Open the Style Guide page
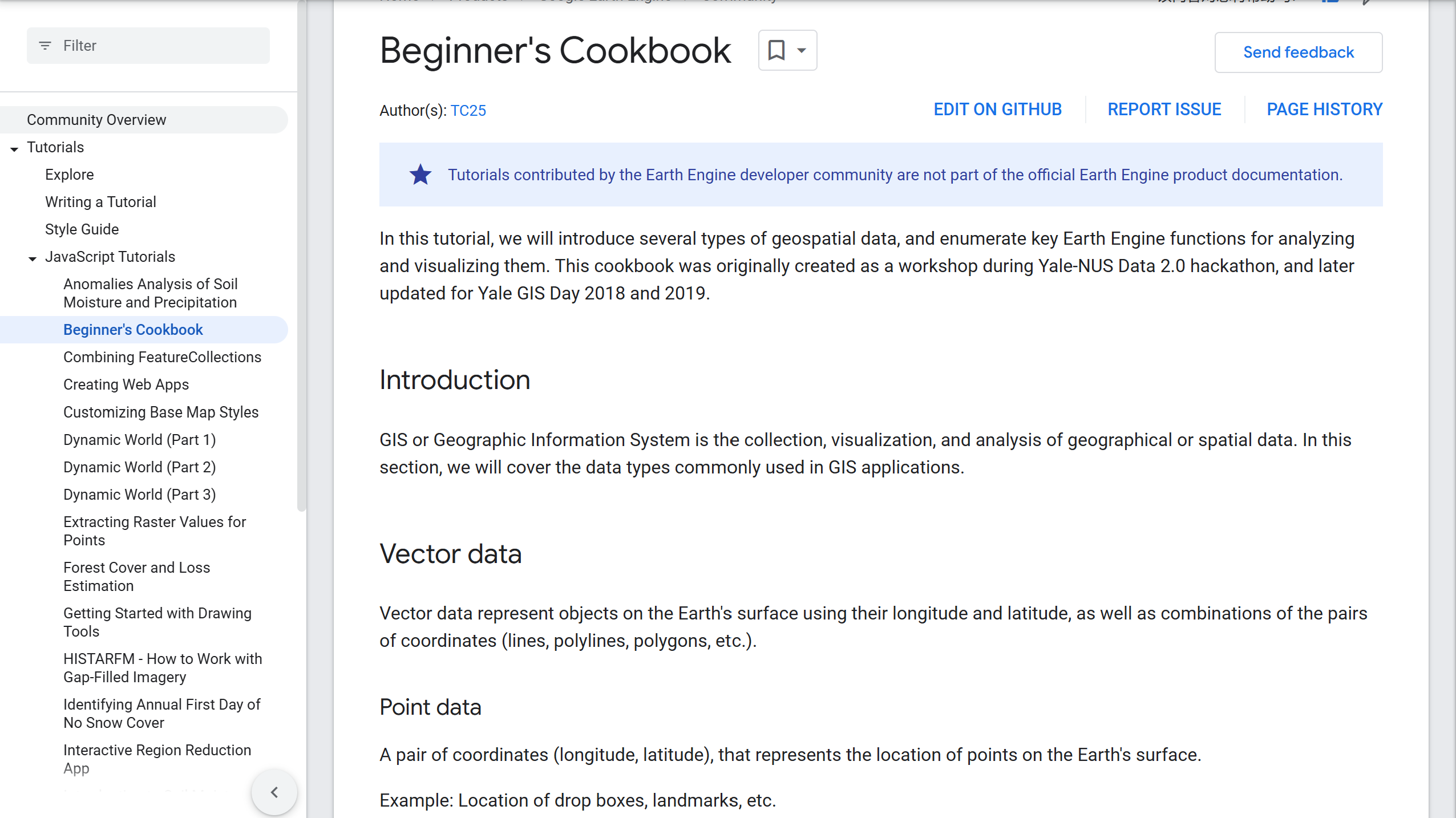This screenshot has width=1456, height=818. [x=82, y=229]
